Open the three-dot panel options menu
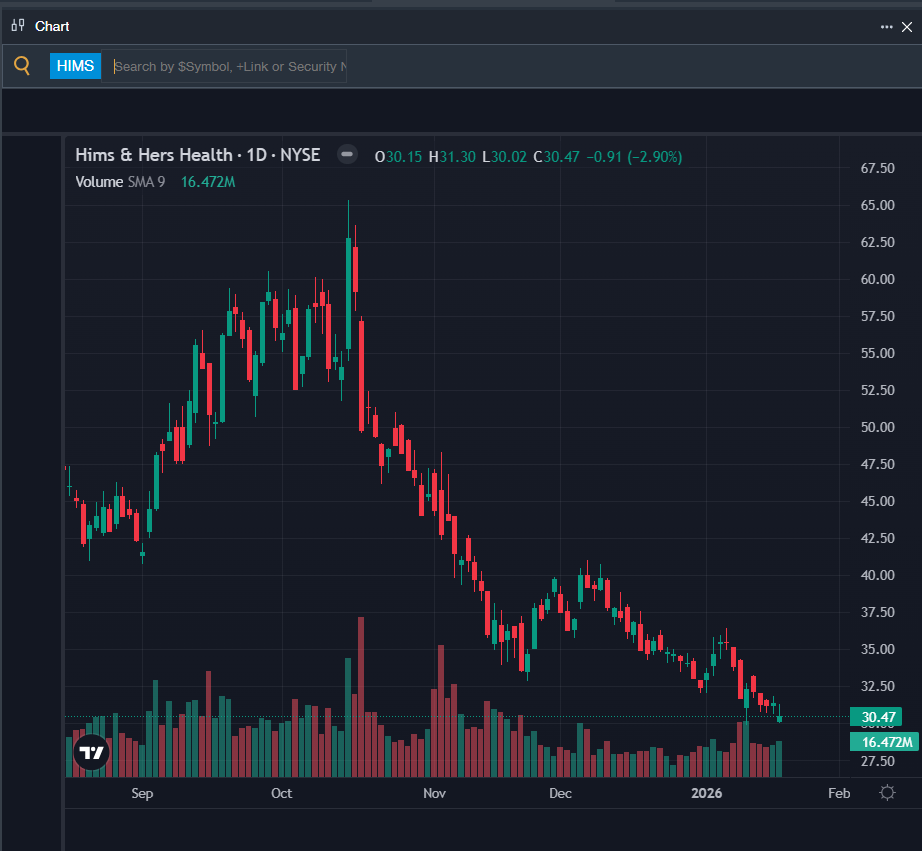Viewport: 922px width, 851px height. 886,27
